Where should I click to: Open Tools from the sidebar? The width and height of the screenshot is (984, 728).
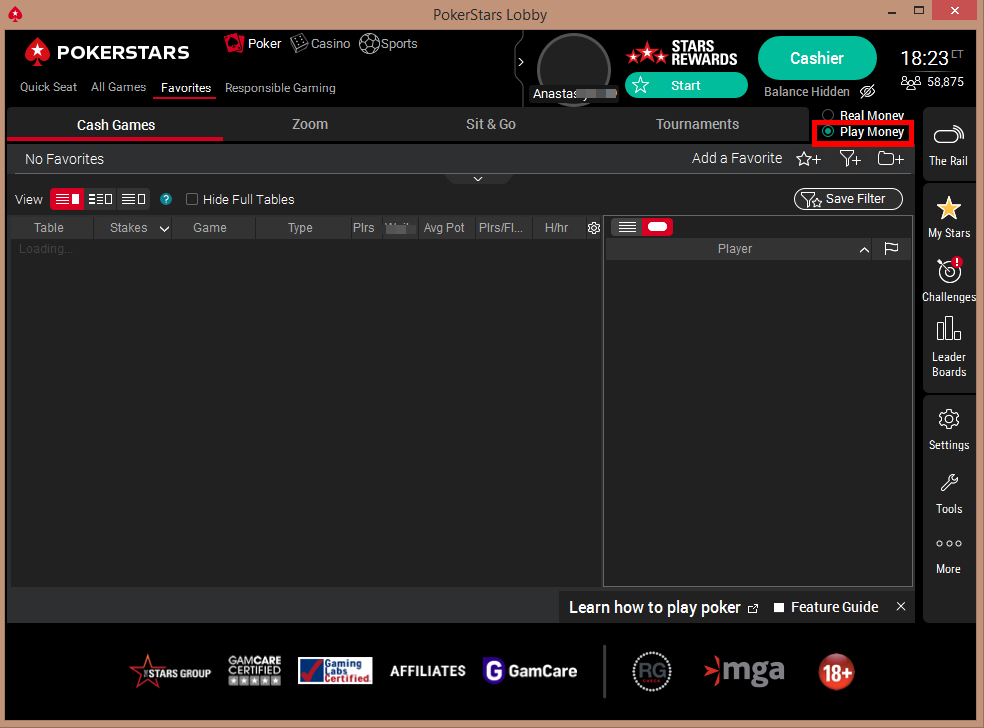click(x=949, y=494)
